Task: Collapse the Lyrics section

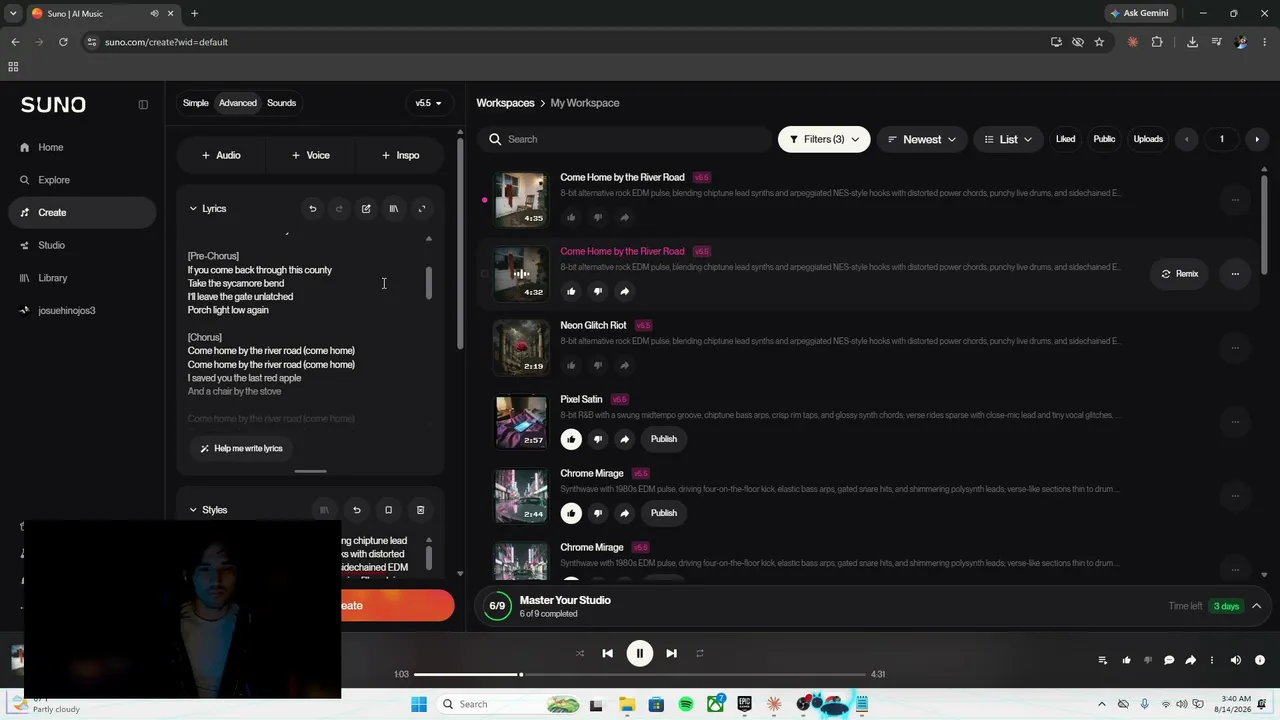Action: pos(193,209)
